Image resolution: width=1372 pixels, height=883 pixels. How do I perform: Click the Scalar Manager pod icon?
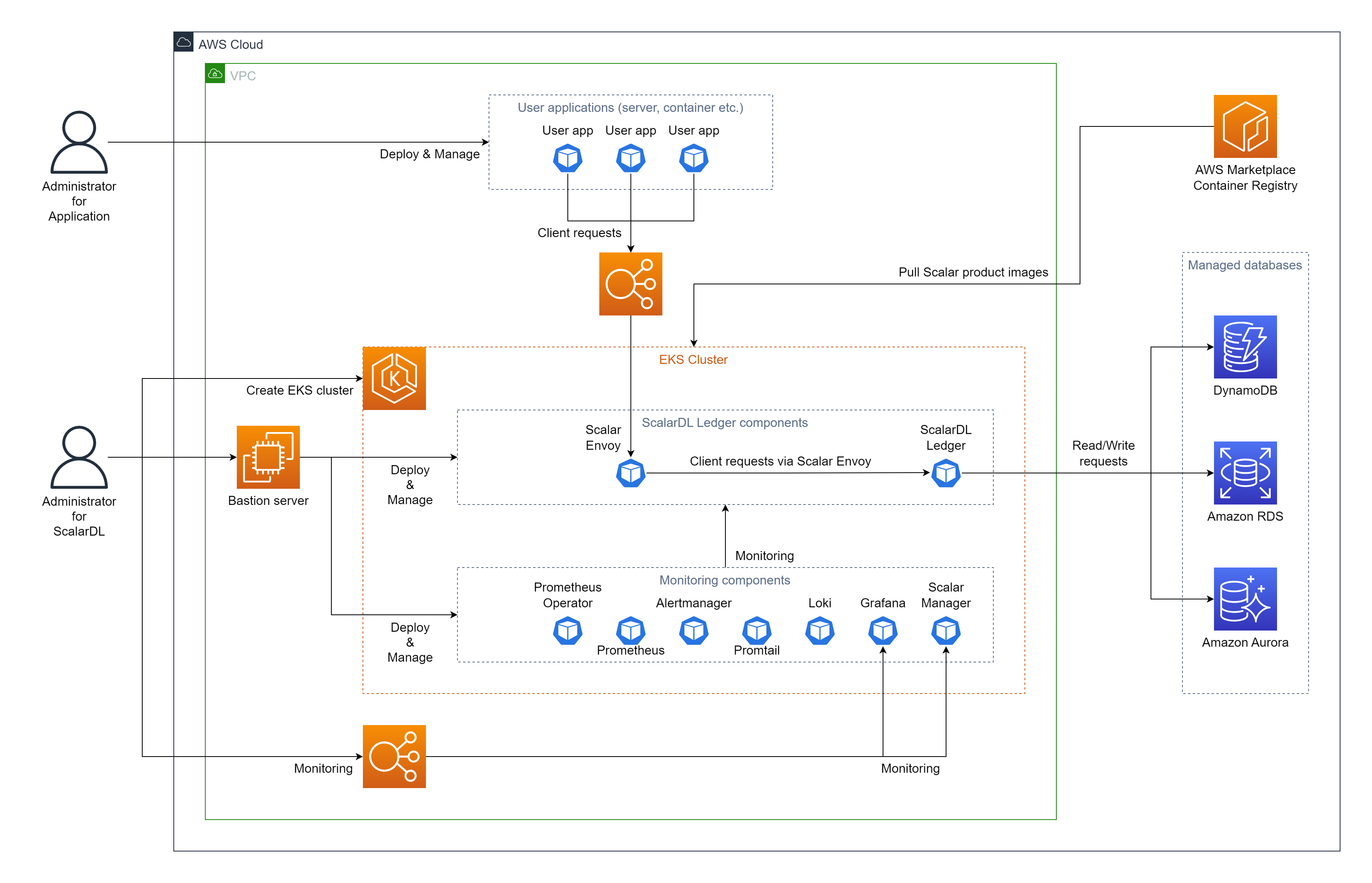coord(946,631)
